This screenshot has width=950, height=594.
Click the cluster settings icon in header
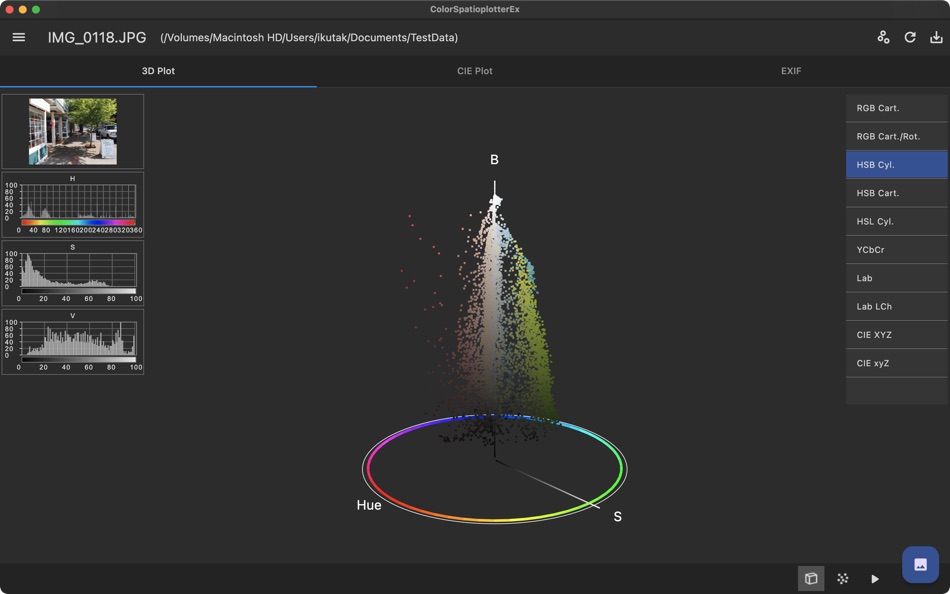[883, 38]
